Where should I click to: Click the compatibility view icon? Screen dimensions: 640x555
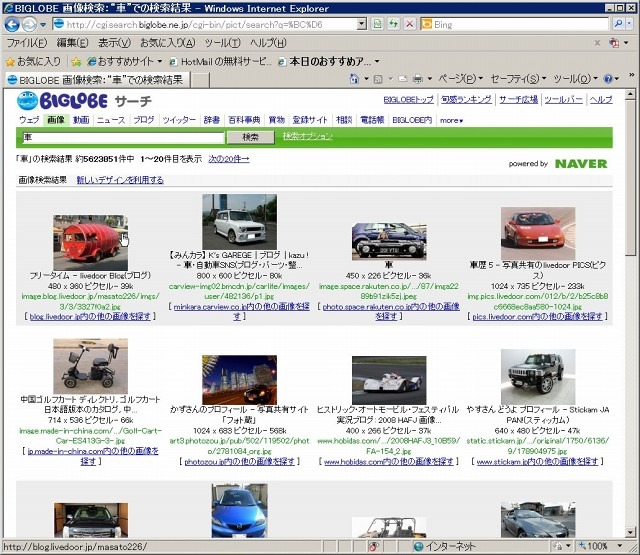(x=378, y=24)
